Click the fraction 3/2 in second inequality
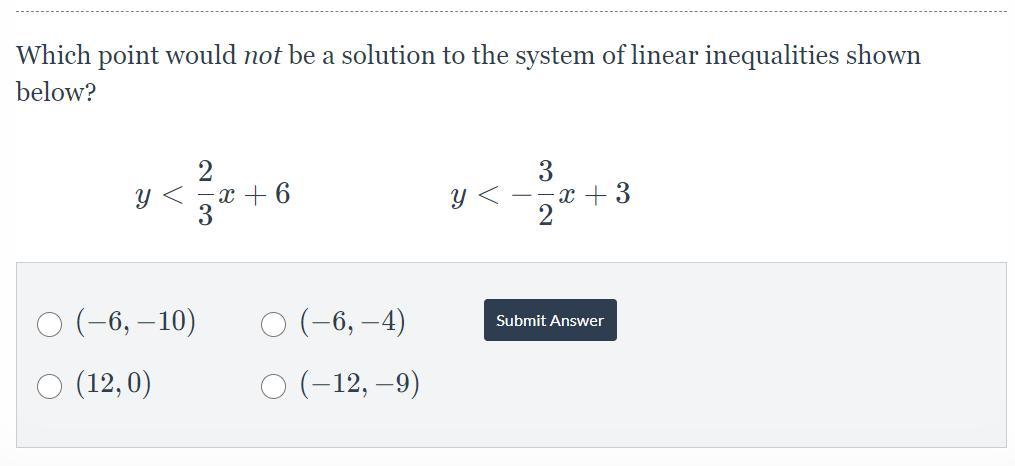1015x466 pixels. click(546, 194)
